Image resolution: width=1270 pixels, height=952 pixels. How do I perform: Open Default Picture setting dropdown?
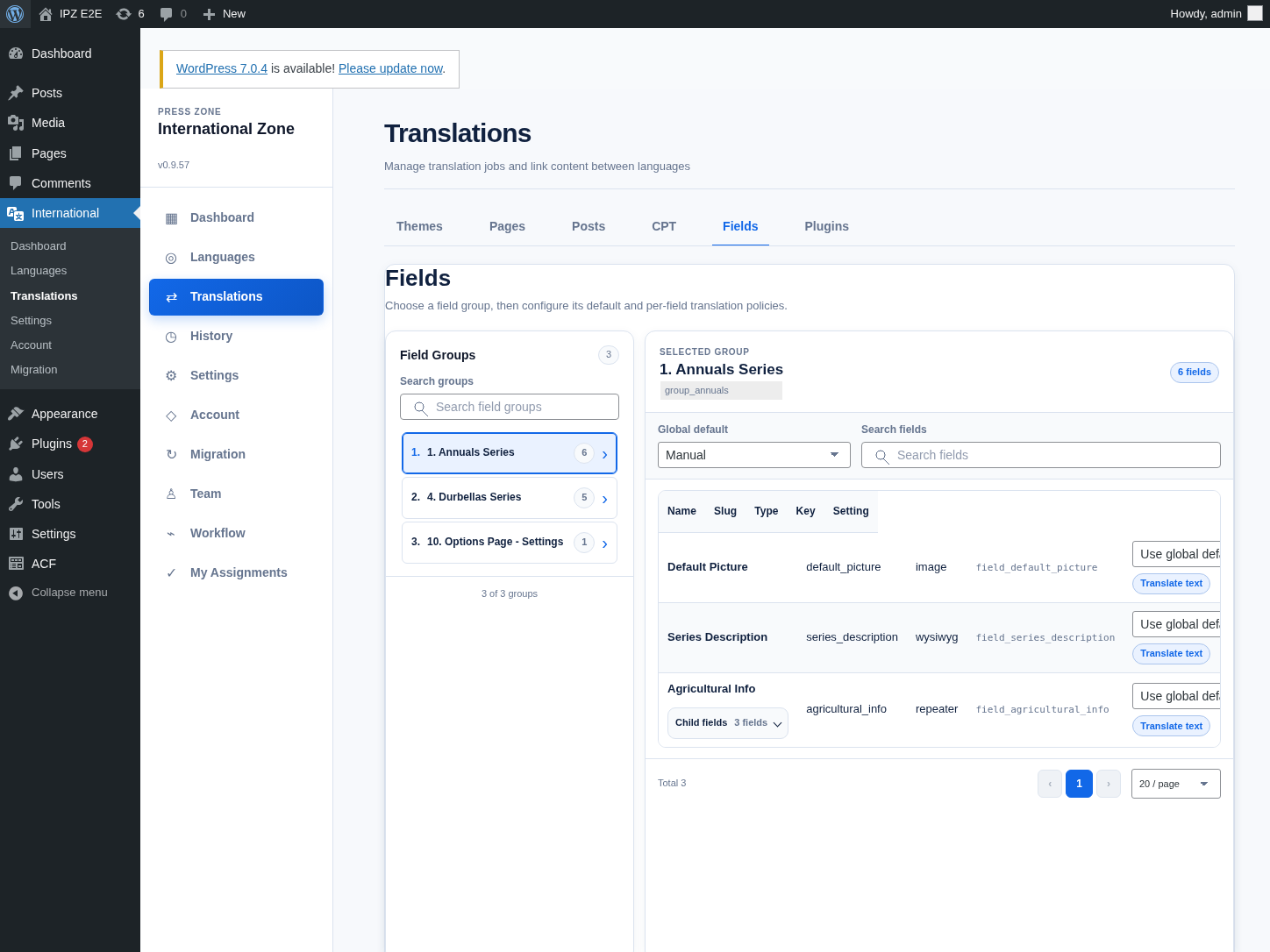pos(1176,554)
